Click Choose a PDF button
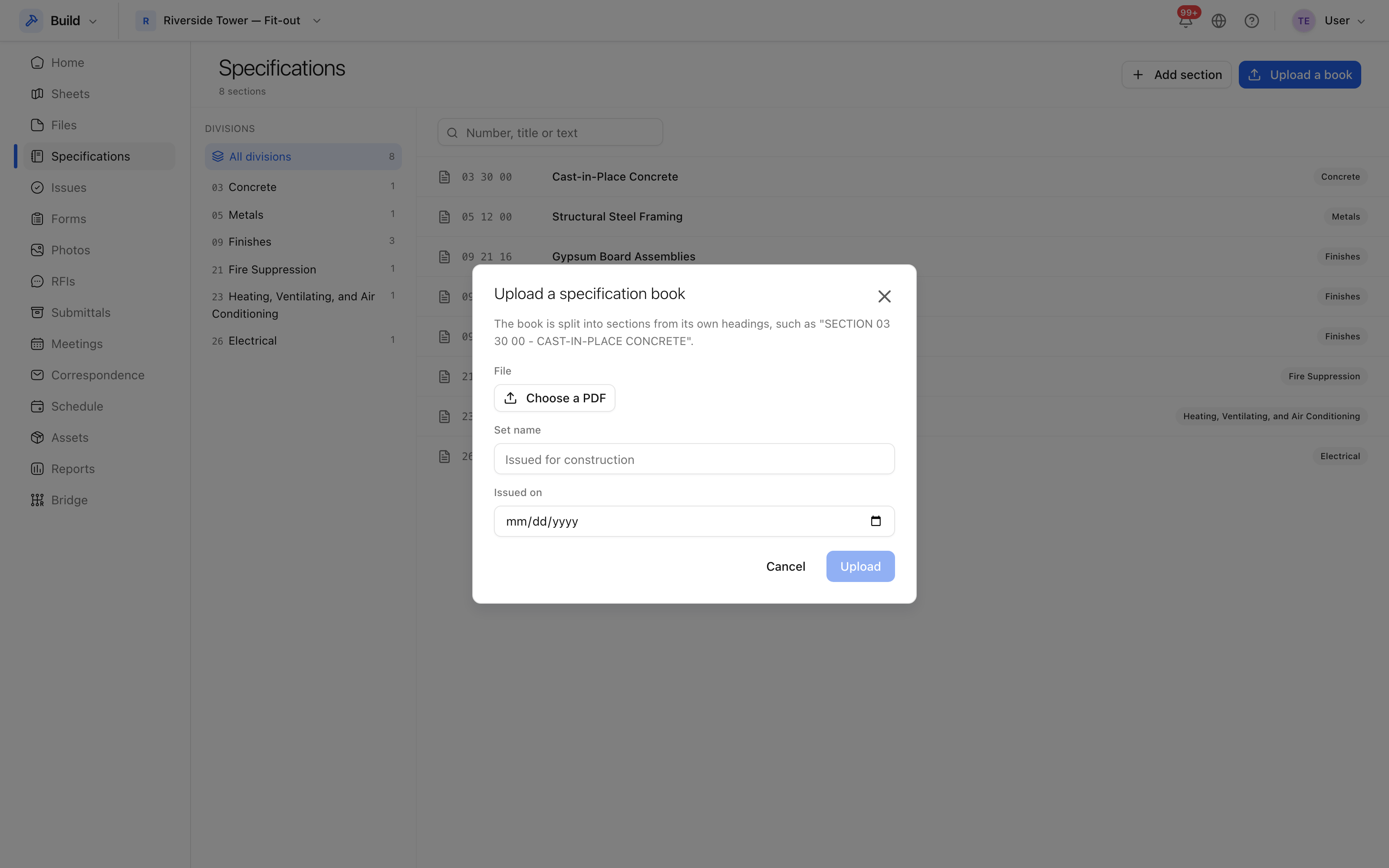 click(554, 398)
